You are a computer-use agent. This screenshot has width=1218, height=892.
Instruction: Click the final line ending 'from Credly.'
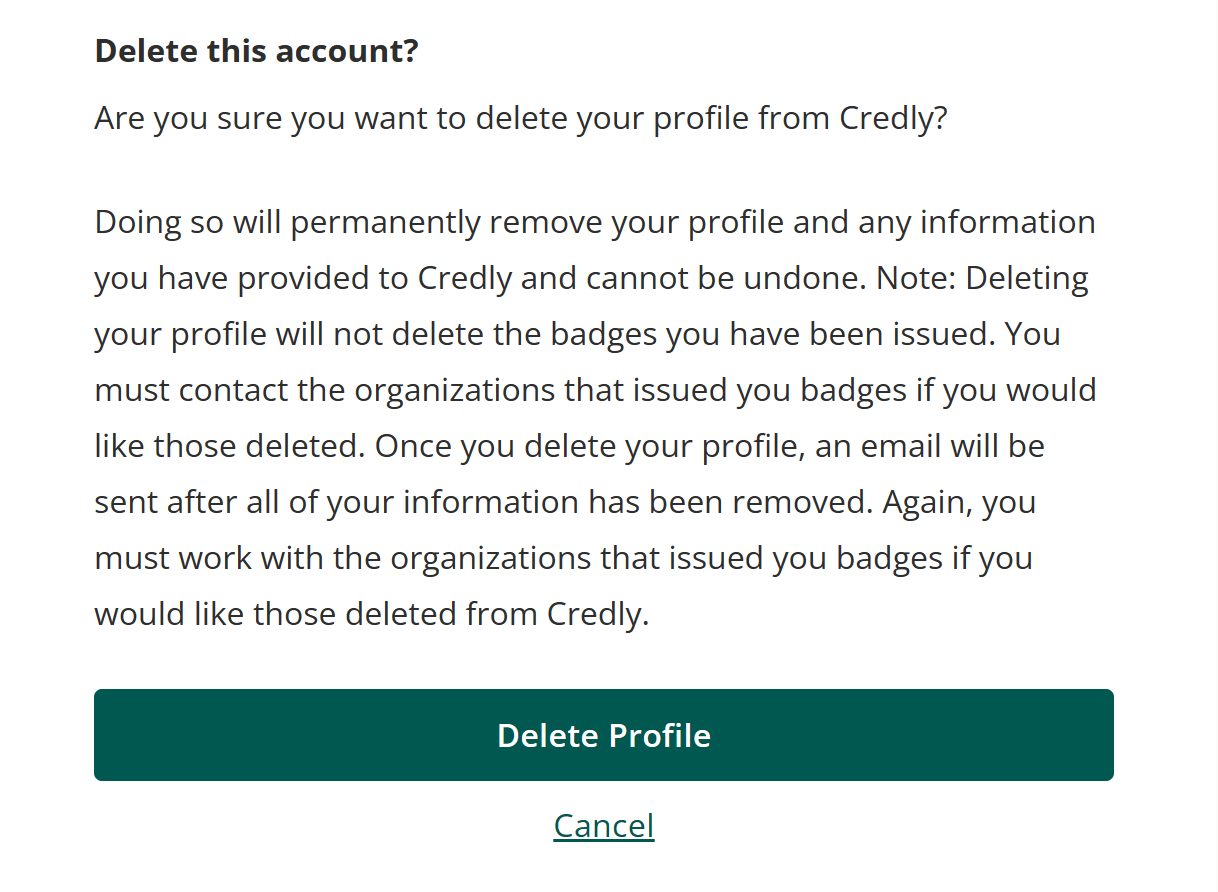click(x=372, y=614)
